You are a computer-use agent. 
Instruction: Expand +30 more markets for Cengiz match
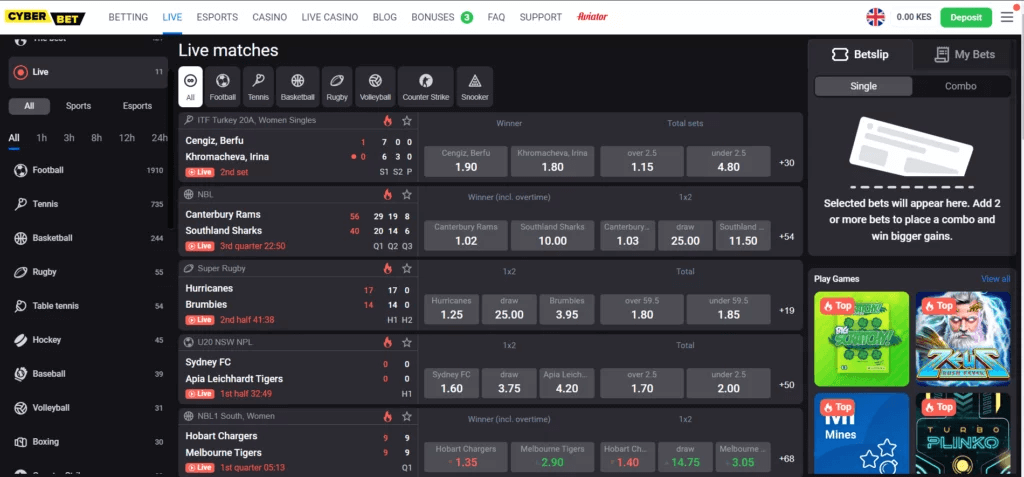click(786, 163)
